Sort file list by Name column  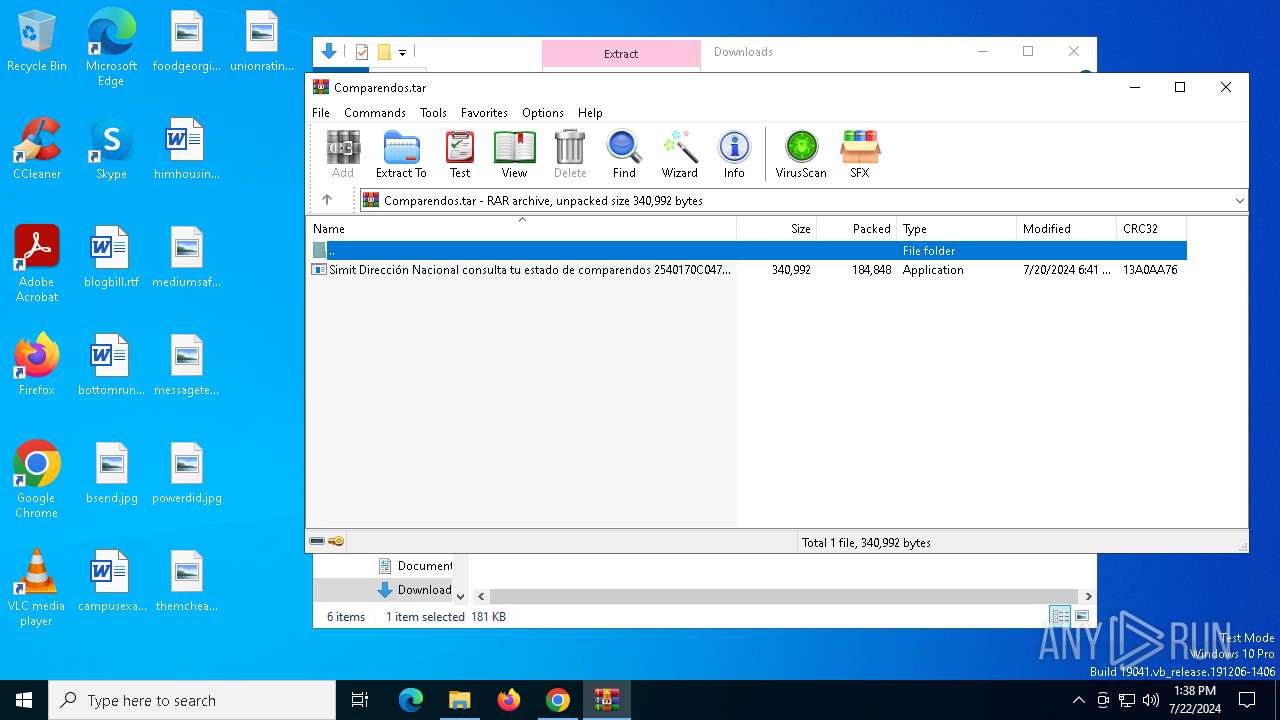click(521, 229)
